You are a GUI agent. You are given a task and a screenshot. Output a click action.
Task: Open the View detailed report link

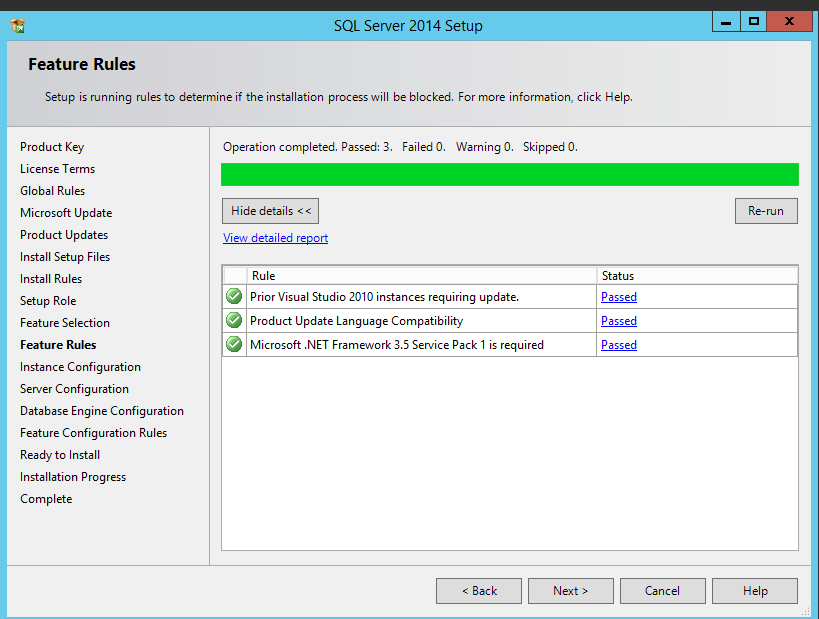pyautogui.click(x=275, y=238)
